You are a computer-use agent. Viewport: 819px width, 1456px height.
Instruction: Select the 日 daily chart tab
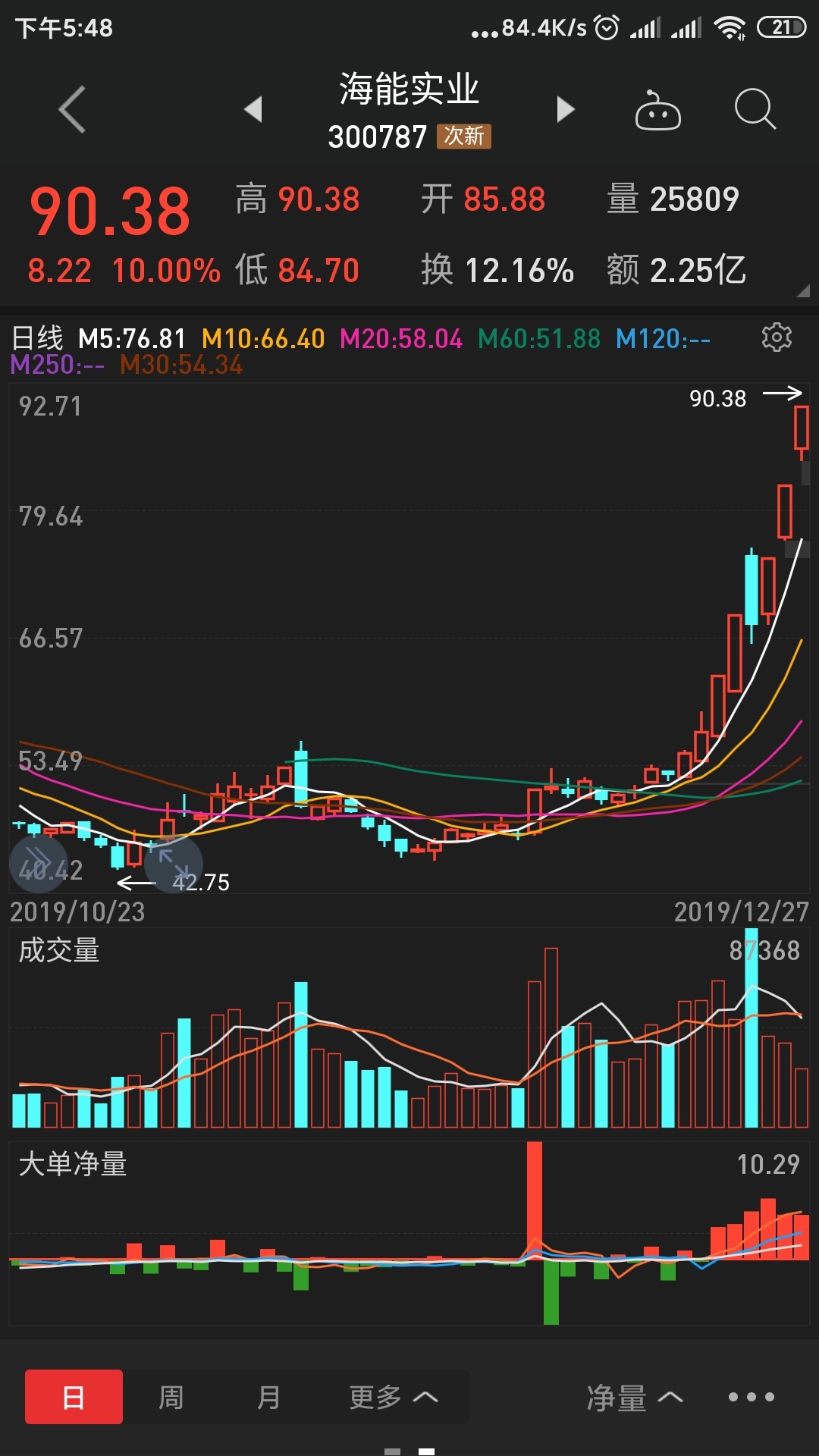coord(74,1397)
